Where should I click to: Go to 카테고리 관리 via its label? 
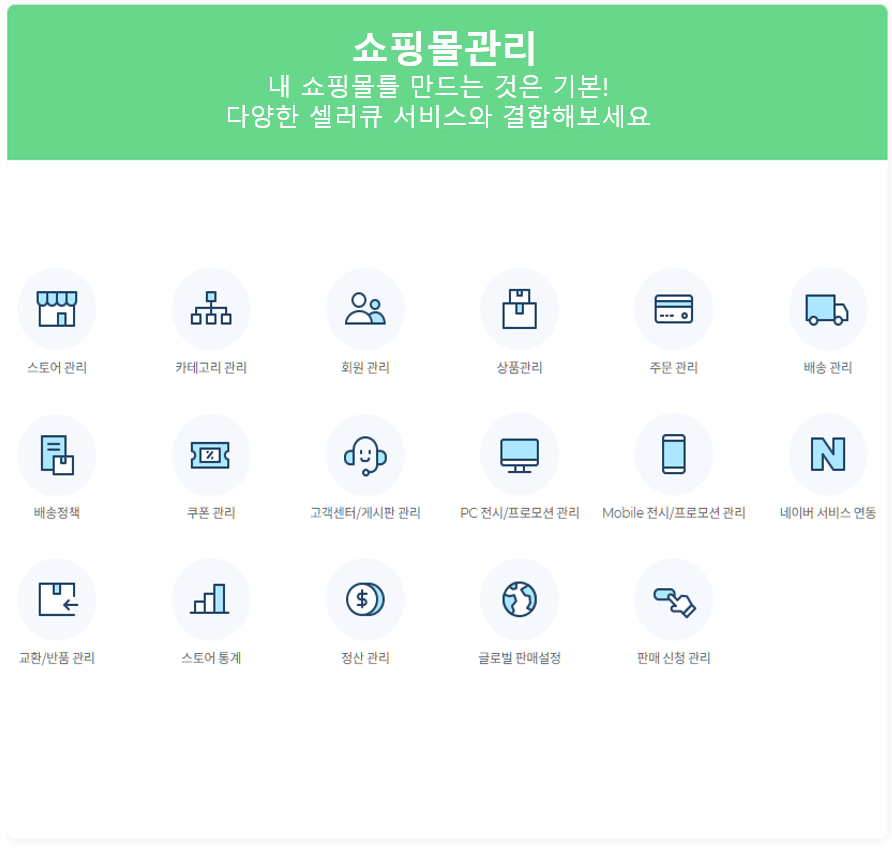pyautogui.click(x=211, y=367)
